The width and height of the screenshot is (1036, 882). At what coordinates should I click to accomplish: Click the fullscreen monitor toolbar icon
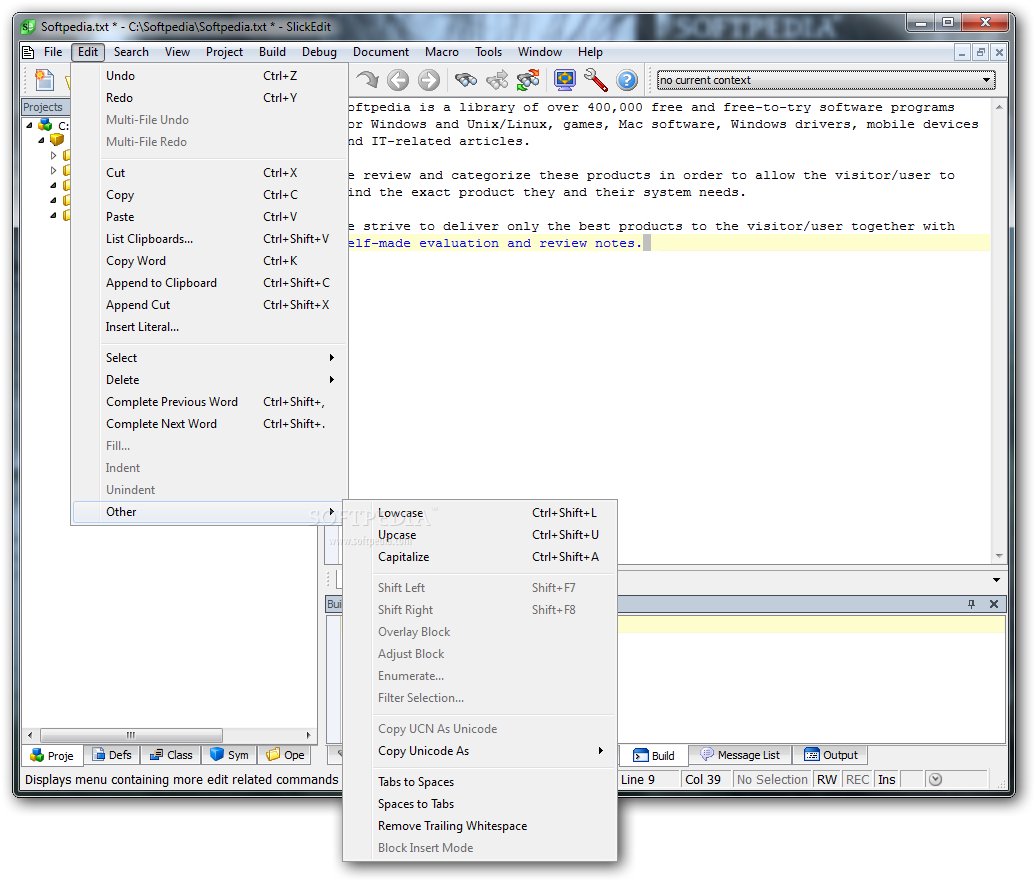(x=565, y=80)
